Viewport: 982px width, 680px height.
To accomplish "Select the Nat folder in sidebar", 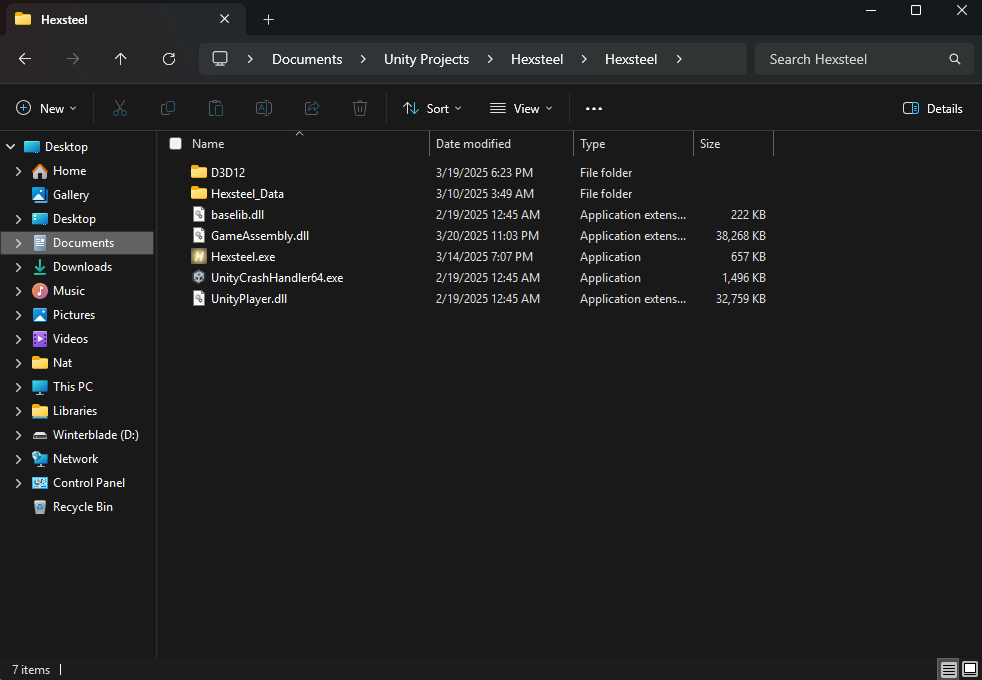I will [x=62, y=363].
